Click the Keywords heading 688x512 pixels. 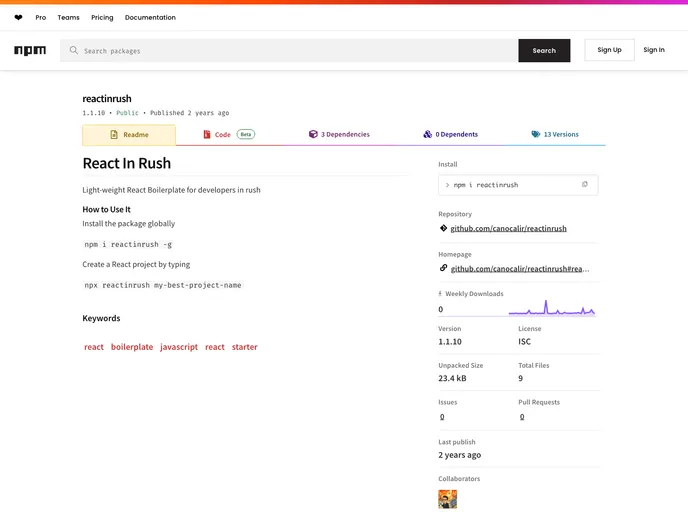pyautogui.click(x=101, y=318)
